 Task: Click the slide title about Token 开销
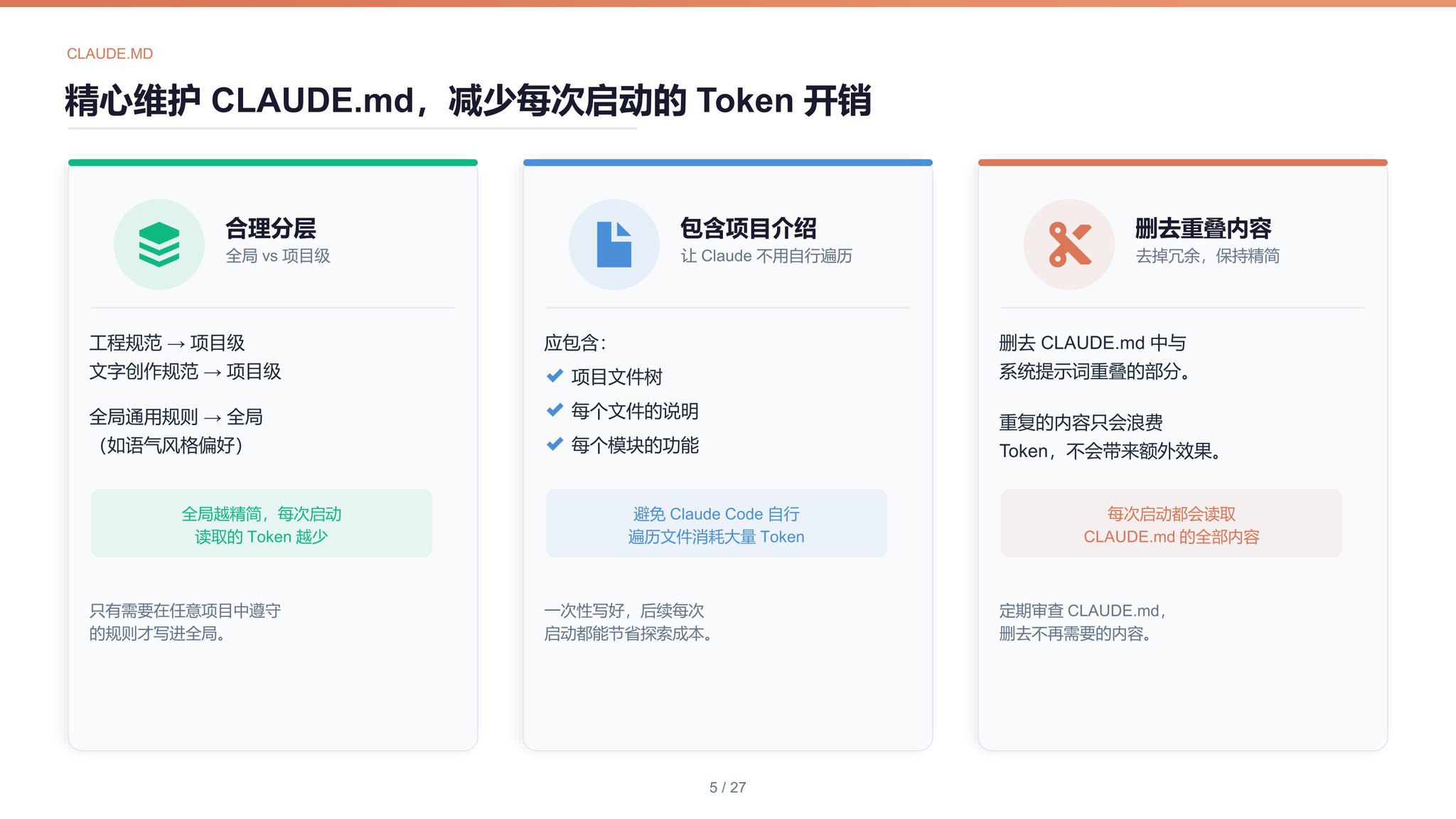tap(468, 100)
